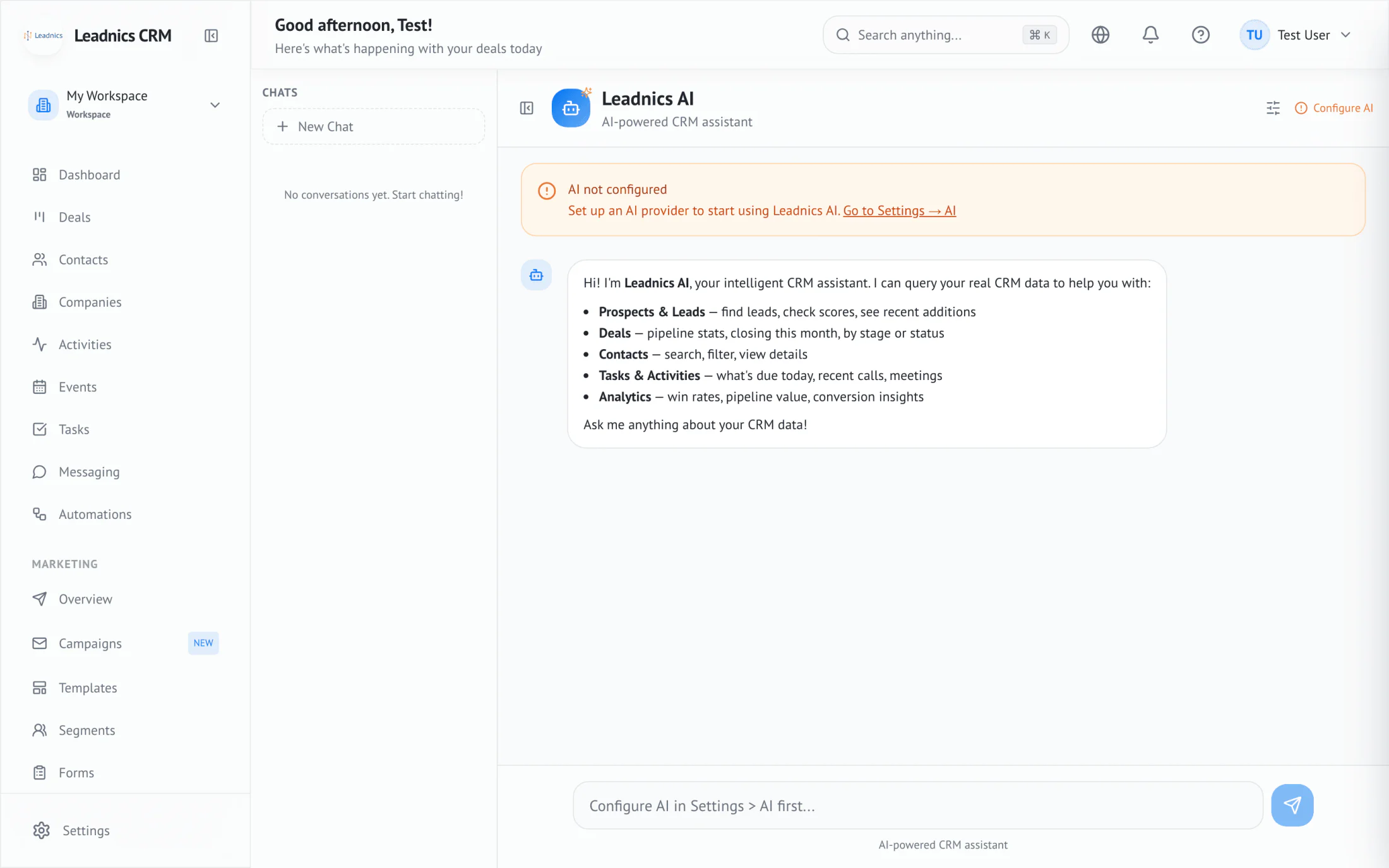Click the Leadnics AI title text

pos(647,98)
